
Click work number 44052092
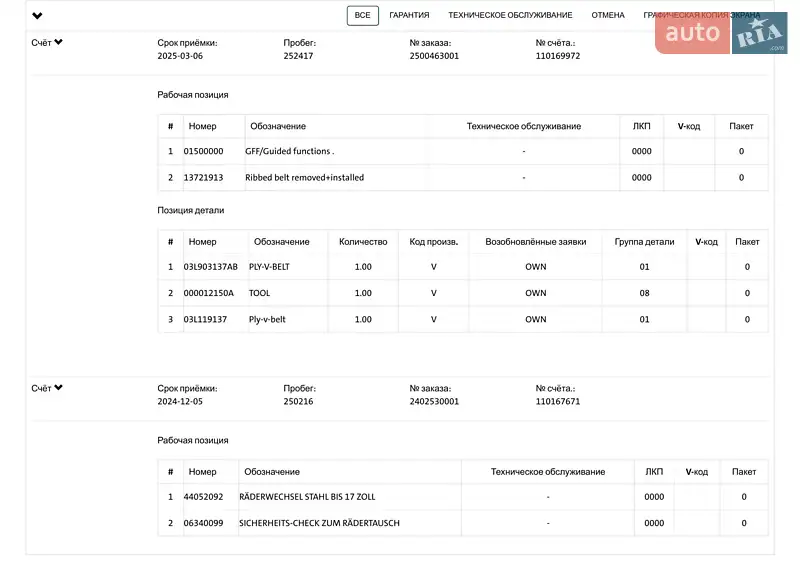click(203, 497)
